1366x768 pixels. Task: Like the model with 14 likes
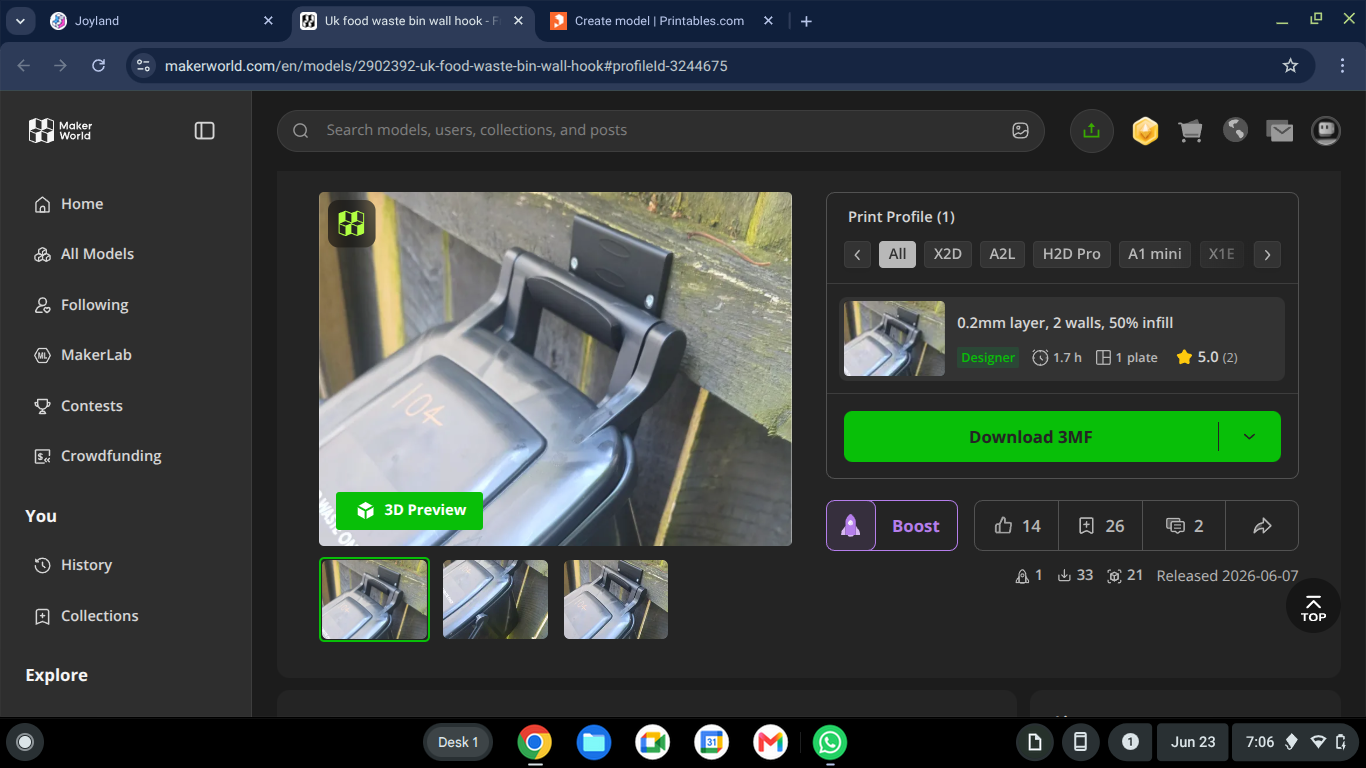pyautogui.click(x=1017, y=526)
